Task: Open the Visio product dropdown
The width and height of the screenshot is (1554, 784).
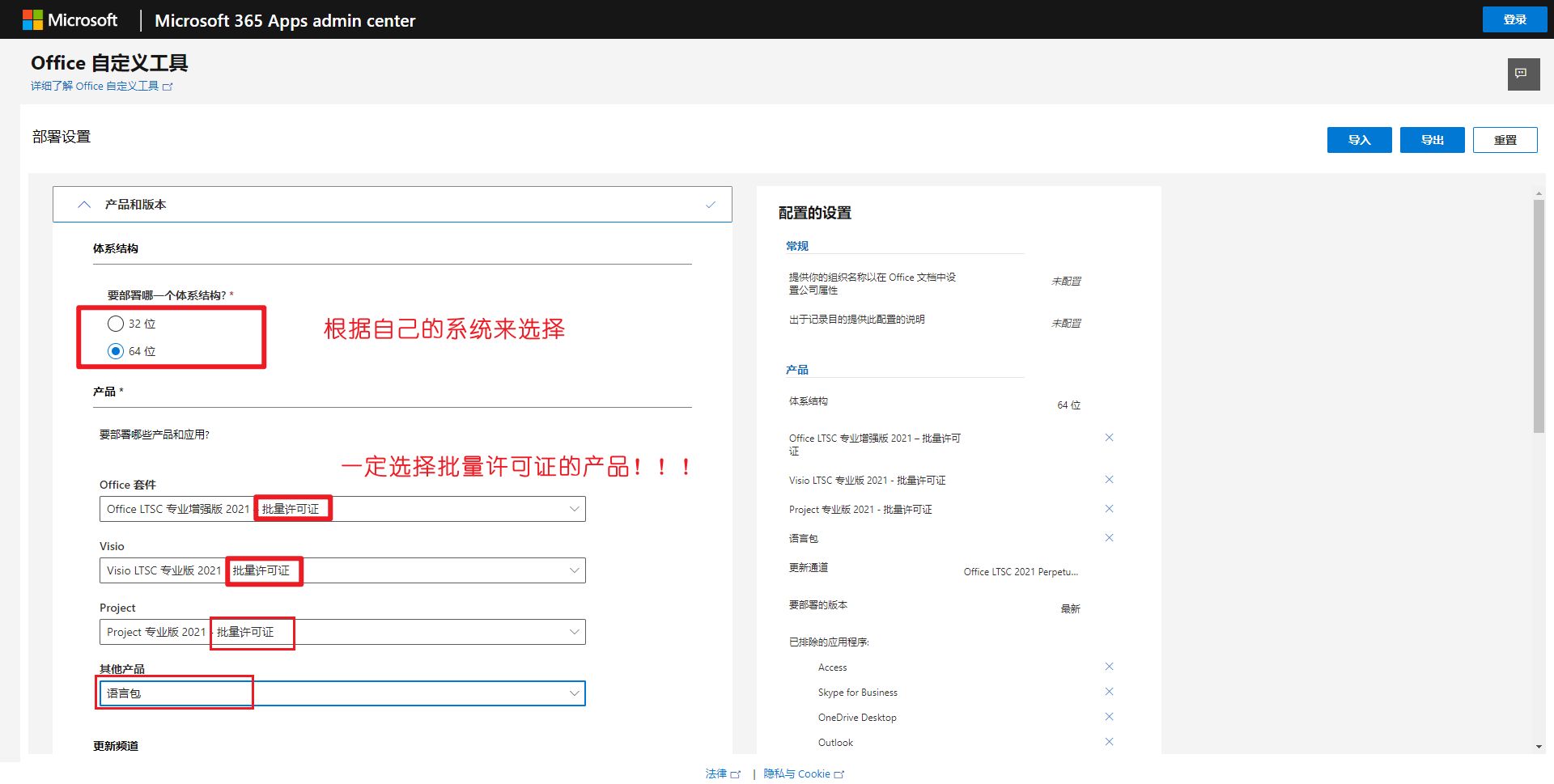Action: click(x=342, y=570)
